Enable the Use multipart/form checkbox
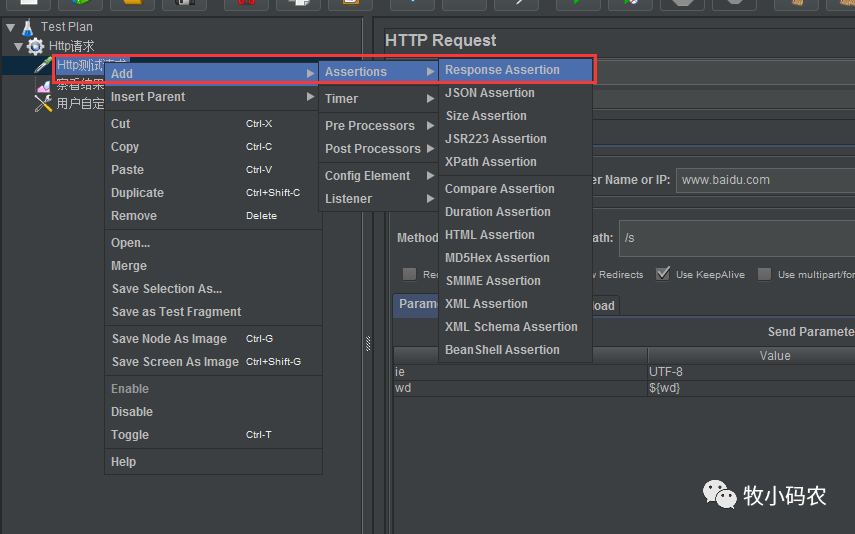This screenshot has width=855, height=534. [x=764, y=274]
